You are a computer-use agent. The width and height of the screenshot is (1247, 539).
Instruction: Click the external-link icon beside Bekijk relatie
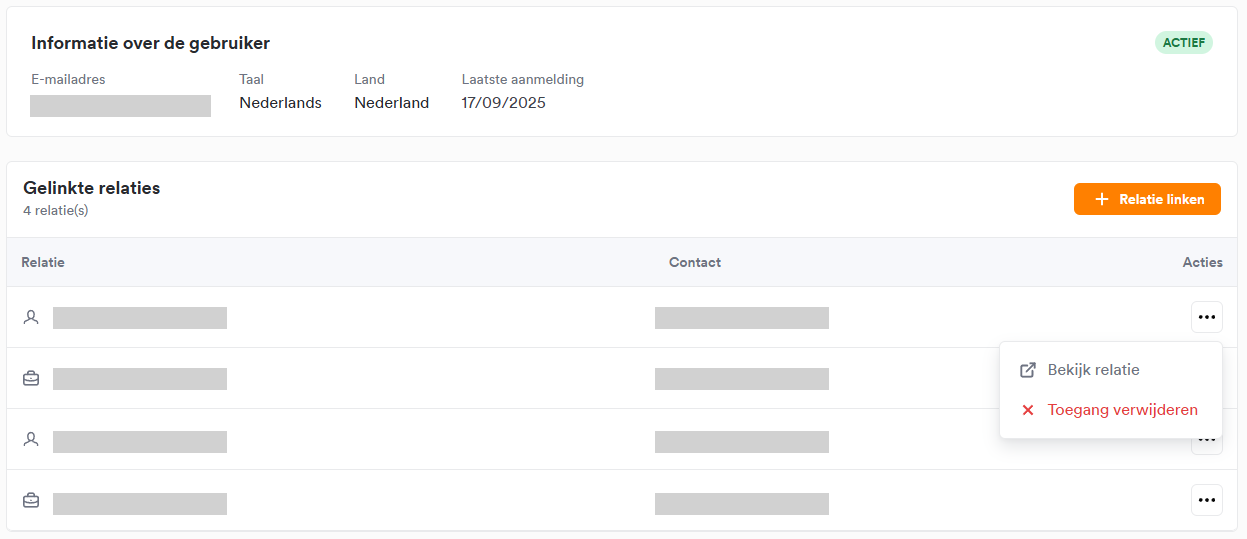click(x=1027, y=370)
